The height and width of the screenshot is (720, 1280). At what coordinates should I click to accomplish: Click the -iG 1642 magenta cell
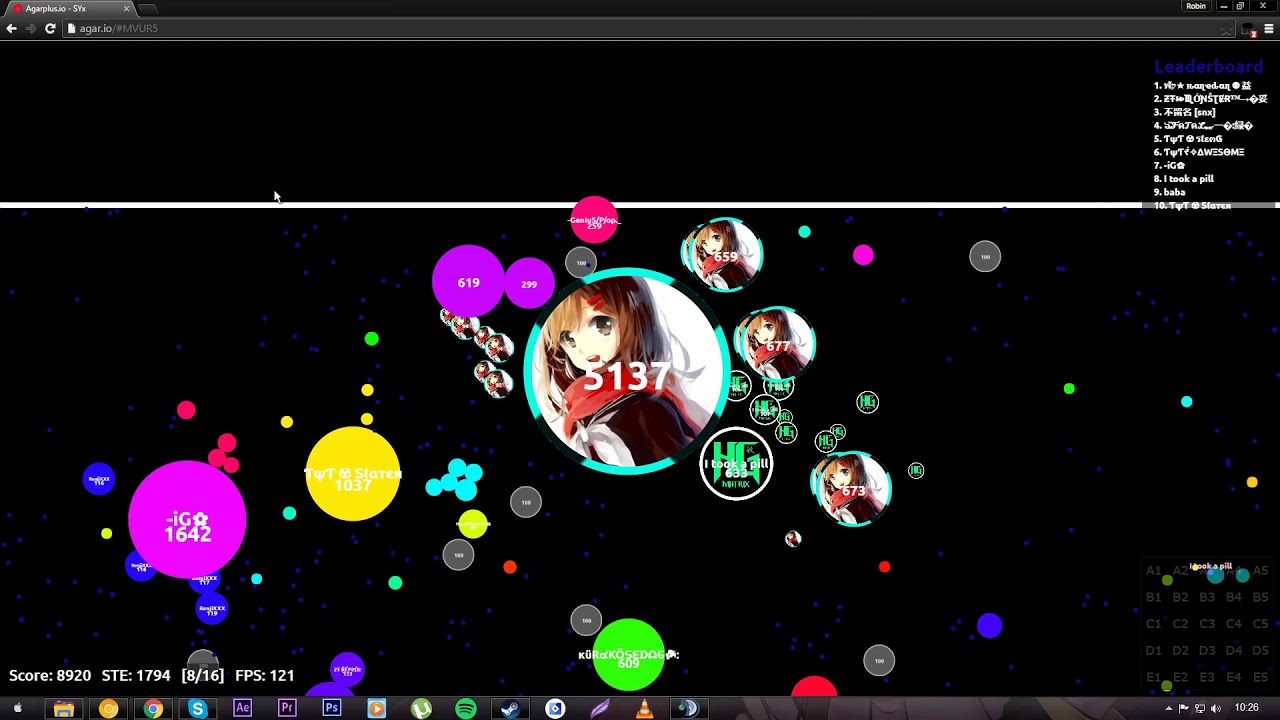click(187, 520)
